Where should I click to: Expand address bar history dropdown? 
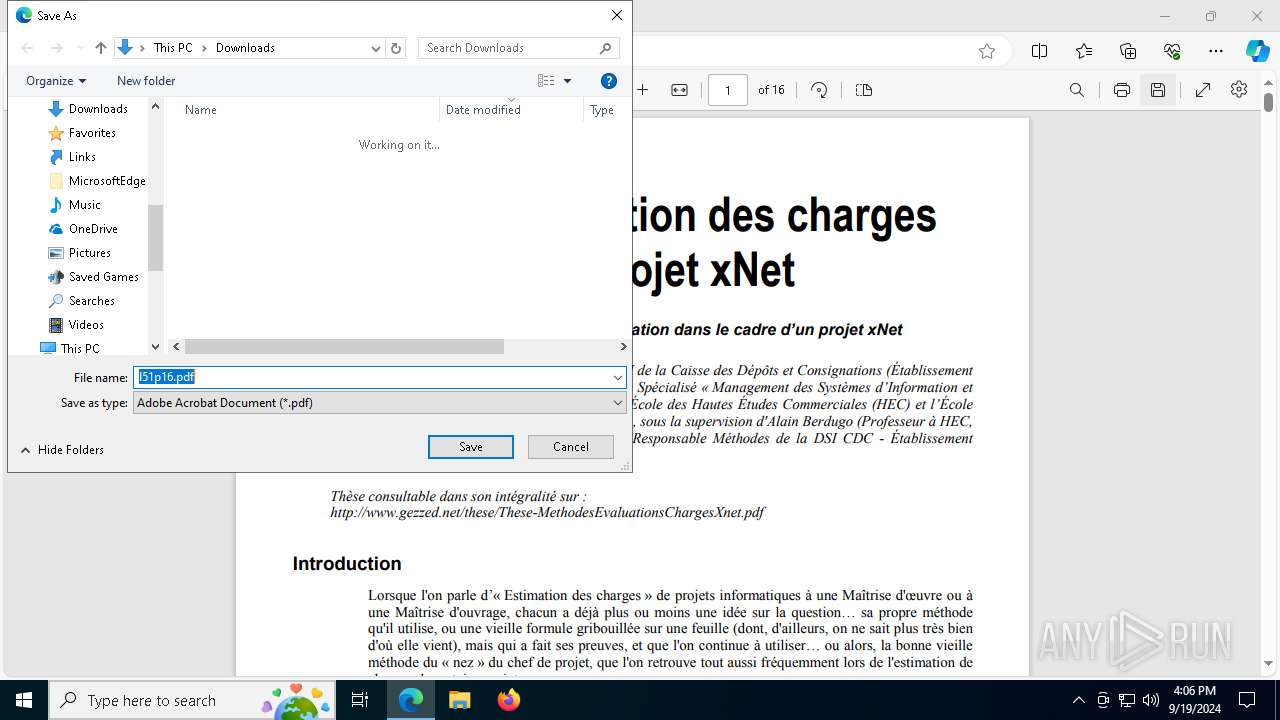pyautogui.click(x=376, y=48)
